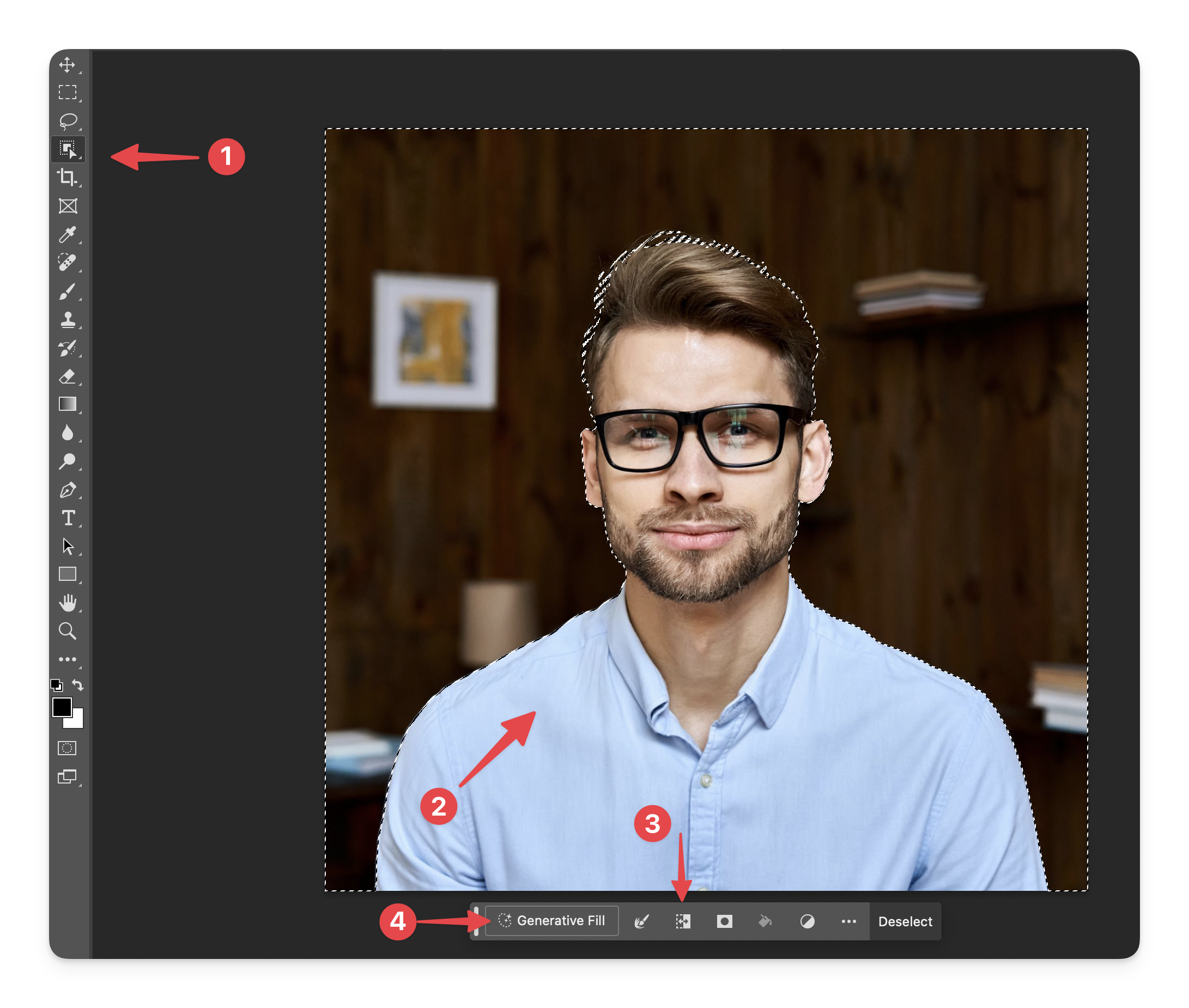Screen dimensions: 1189x1008
Task: Select the Dodge tool
Action: coord(68,461)
